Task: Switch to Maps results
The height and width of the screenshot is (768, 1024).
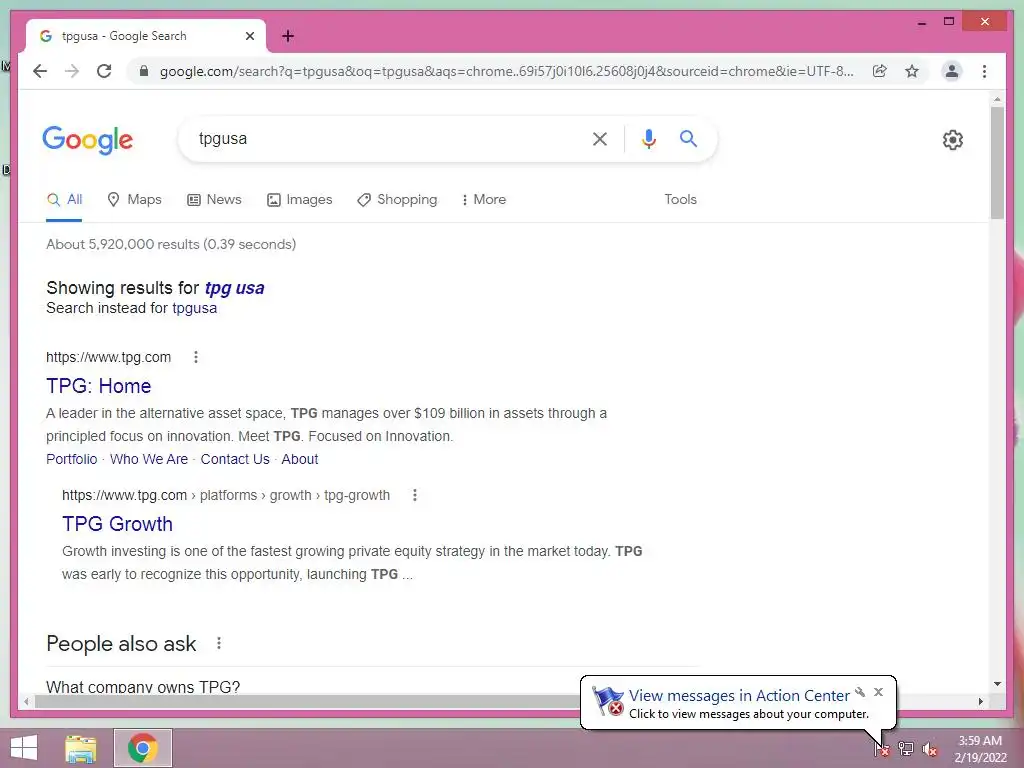Action: click(x=135, y=200)
